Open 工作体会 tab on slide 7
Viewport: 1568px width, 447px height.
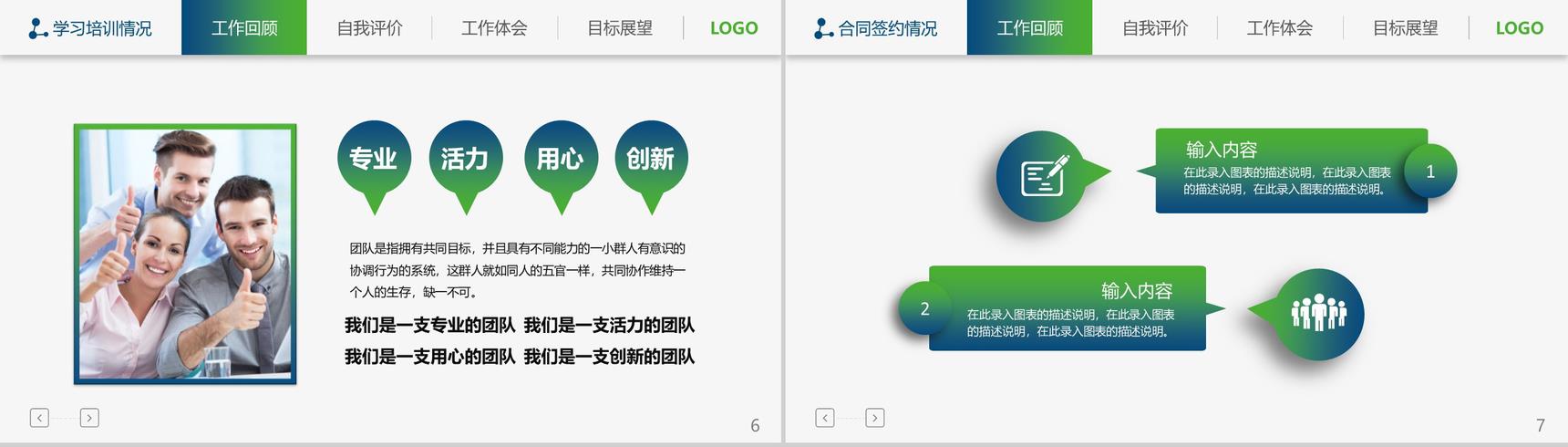(x=1280, y=28)
